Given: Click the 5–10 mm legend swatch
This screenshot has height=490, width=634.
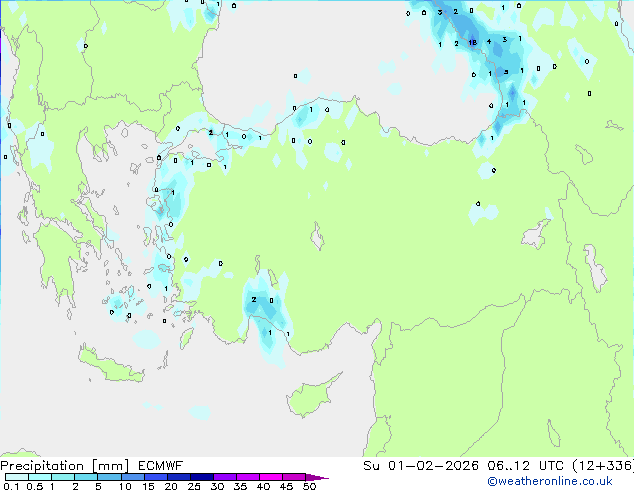Looking at the screenshot, I should point(109,477).
